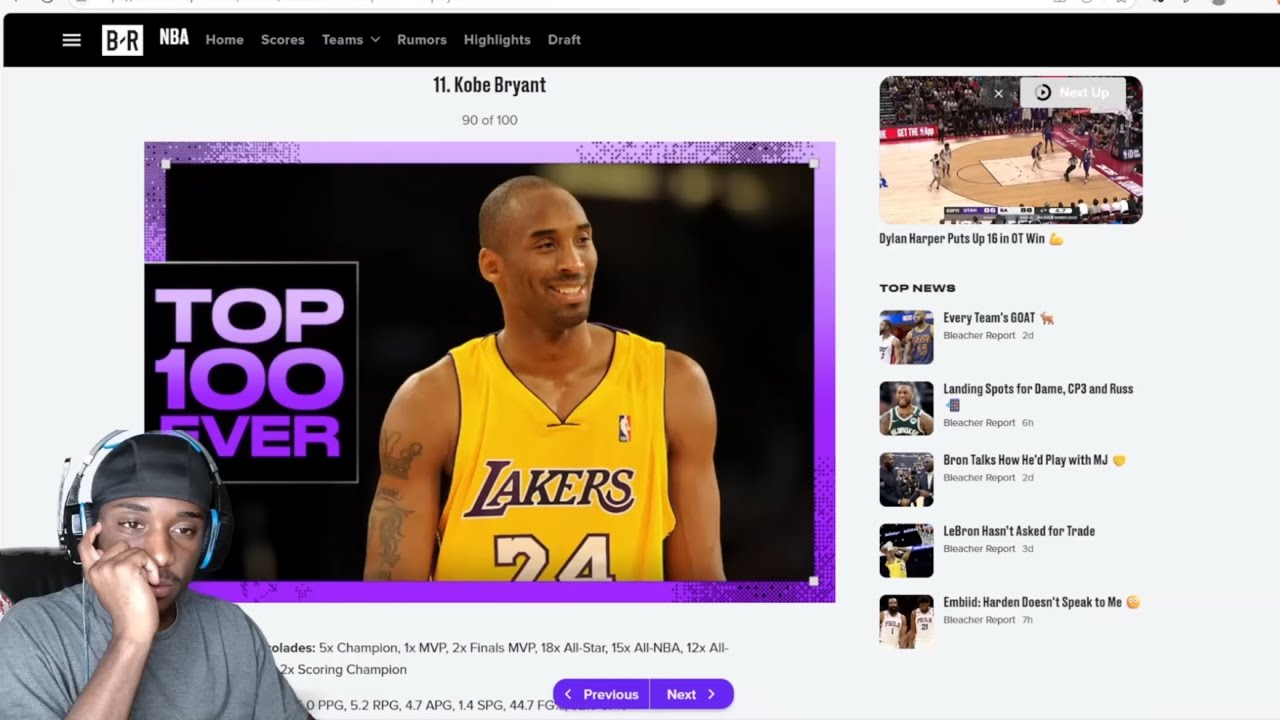Click the '11. Kobe Bryant' heading
1280x720 pixels.
pyautogui.click(x=489, y=85)
